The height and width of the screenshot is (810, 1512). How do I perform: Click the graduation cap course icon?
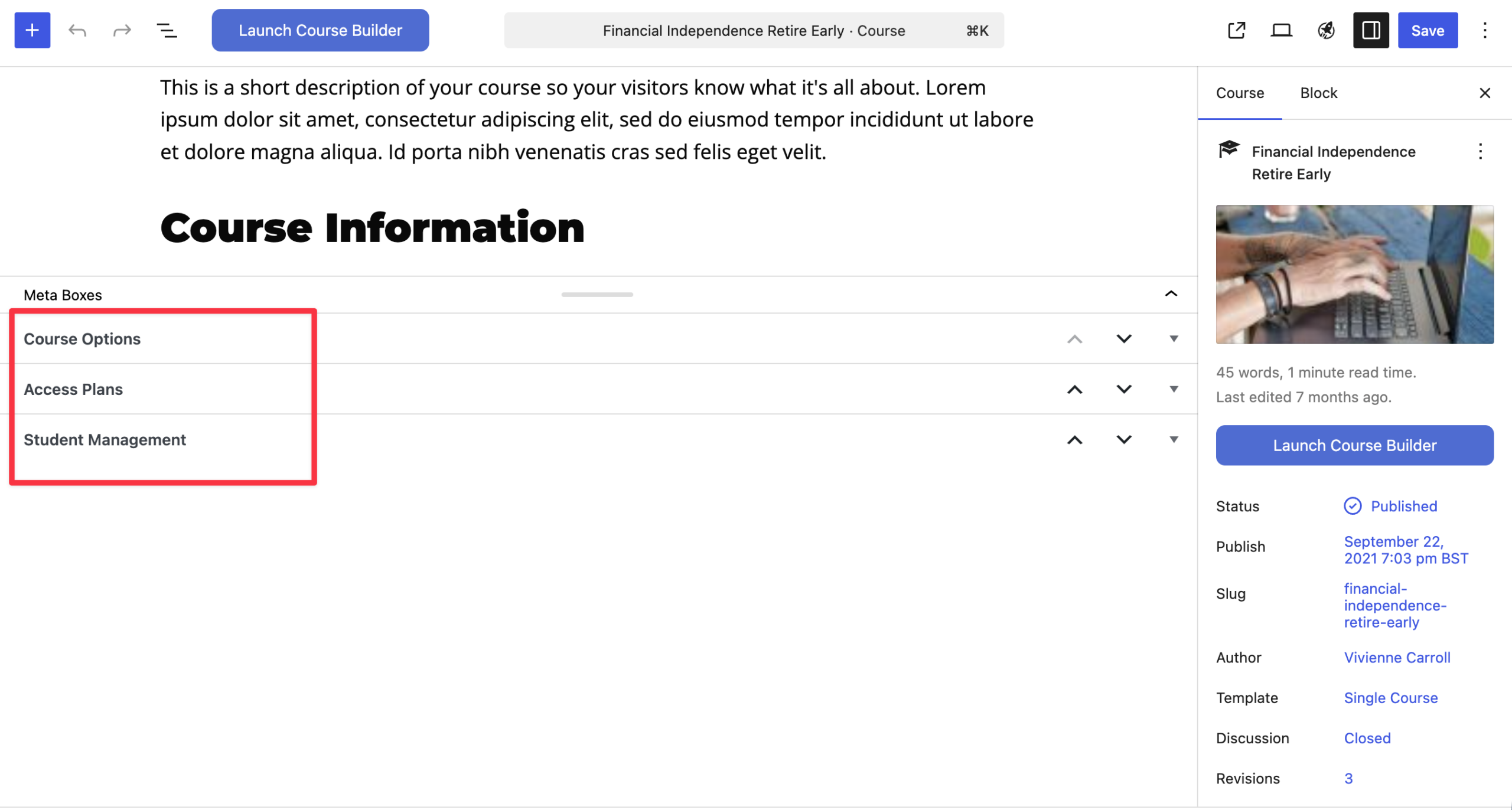click(x=1228, y=149)
